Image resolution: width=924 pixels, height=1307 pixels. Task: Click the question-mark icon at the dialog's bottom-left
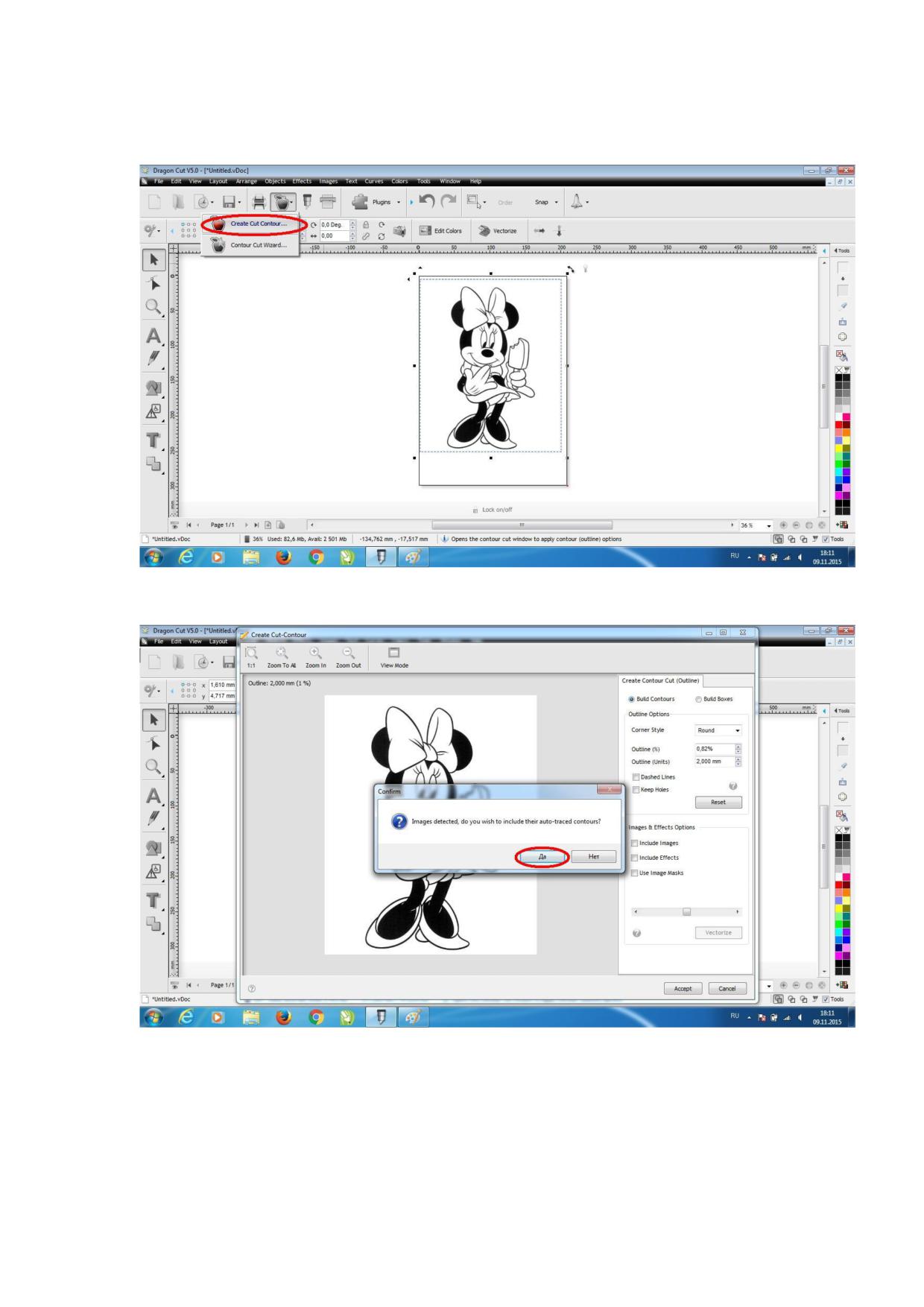pyautogui.click(x=252, y=989)
